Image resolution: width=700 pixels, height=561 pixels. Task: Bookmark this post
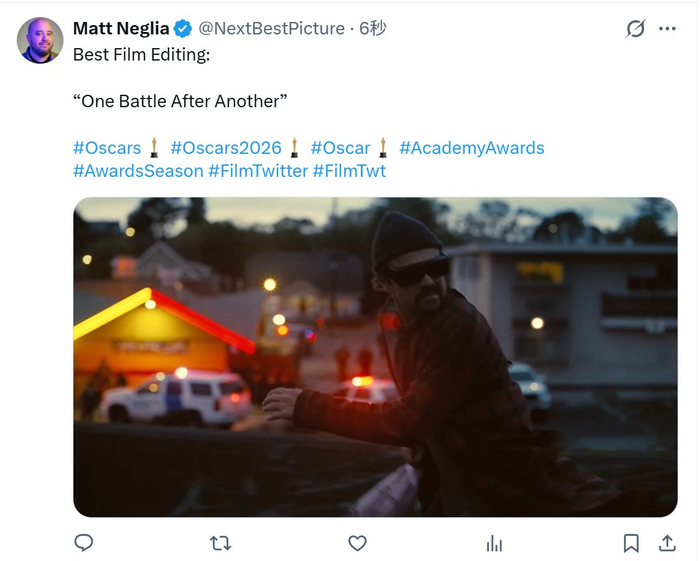pos(631,543)
